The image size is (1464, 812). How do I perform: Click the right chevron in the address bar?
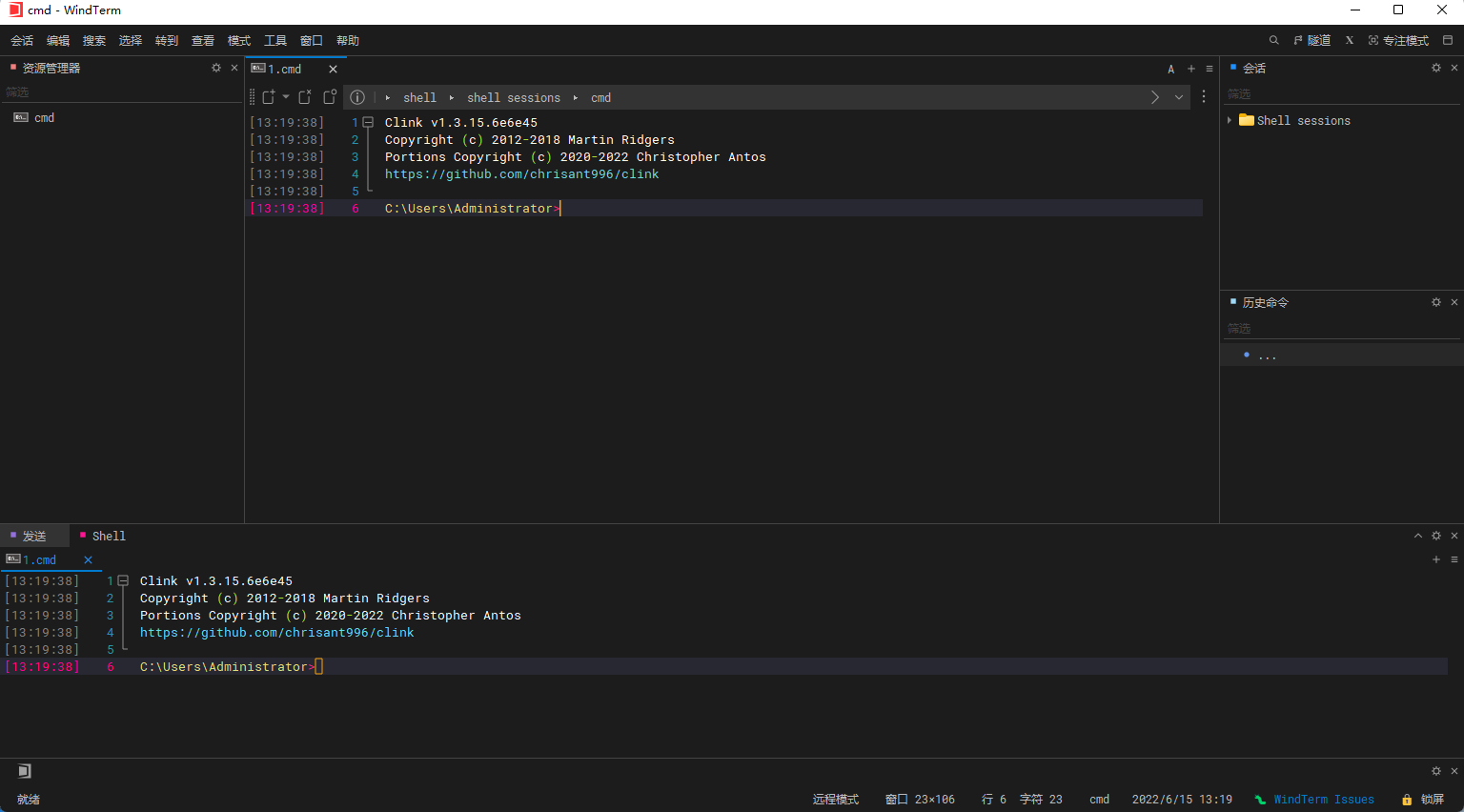1155,97
